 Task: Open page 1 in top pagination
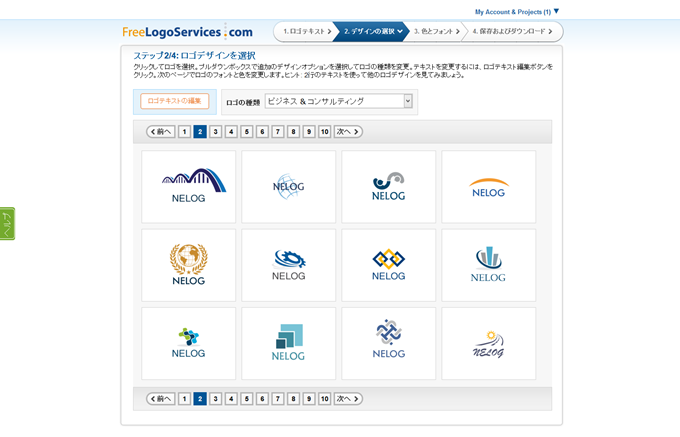click(184, 132)
